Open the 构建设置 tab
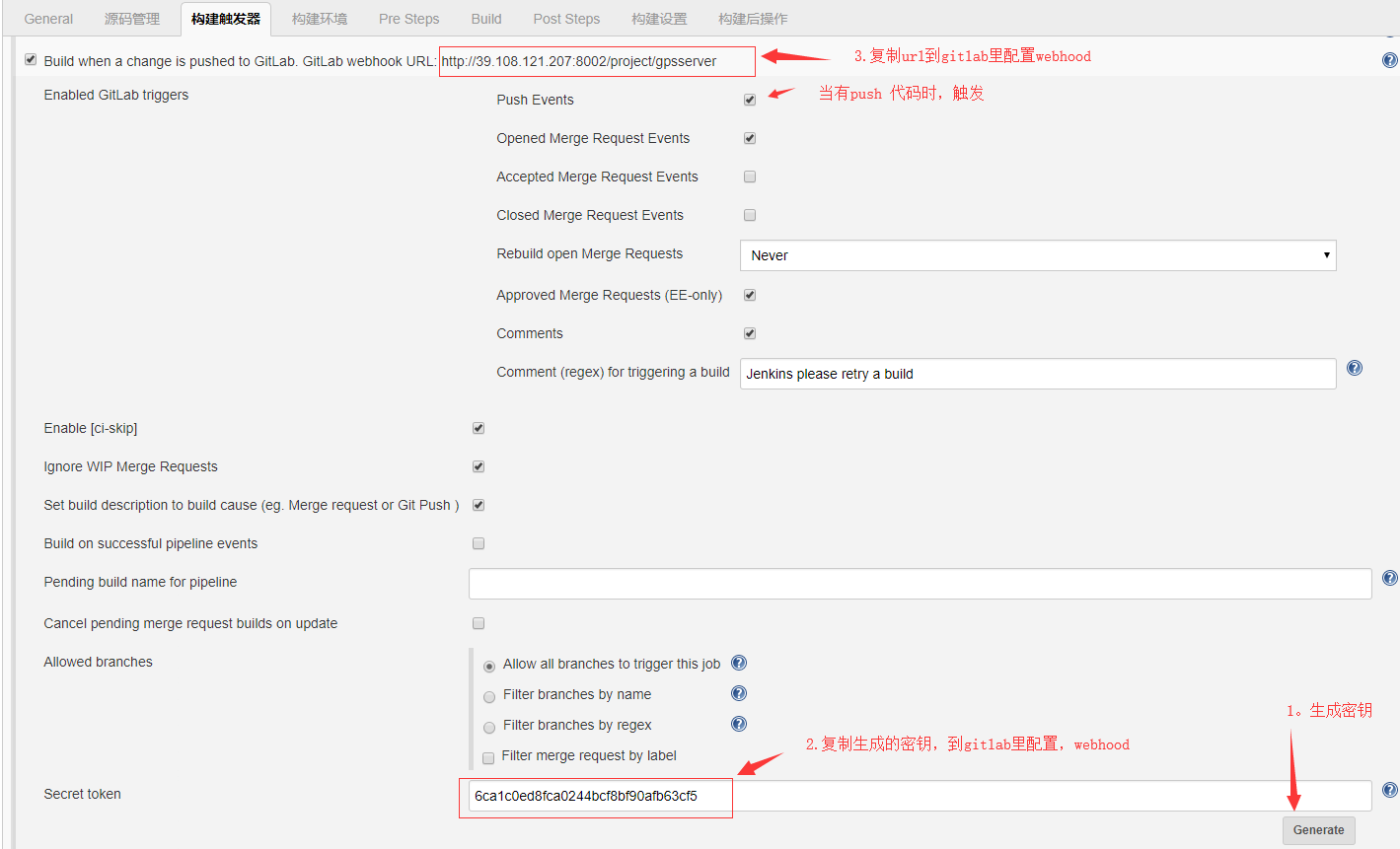This screenshot has width=1400, height=849. 659,19
